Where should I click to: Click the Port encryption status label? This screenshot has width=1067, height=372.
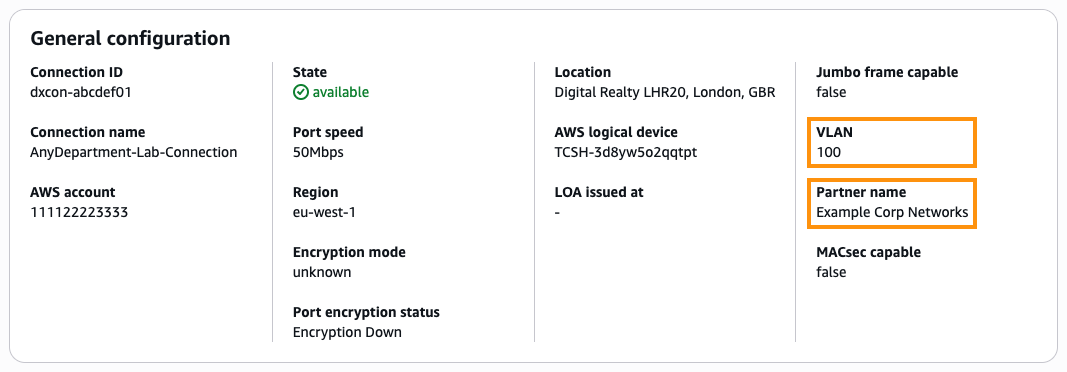click(x=366, y=312)
